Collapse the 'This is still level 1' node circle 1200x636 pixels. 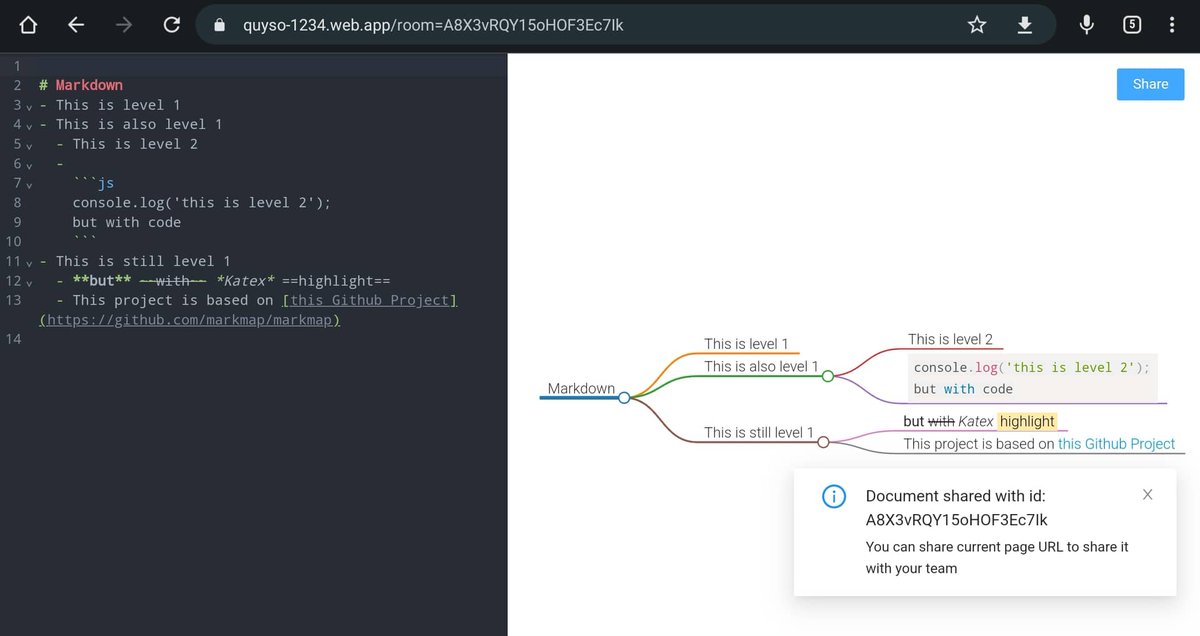coord(823,441)
